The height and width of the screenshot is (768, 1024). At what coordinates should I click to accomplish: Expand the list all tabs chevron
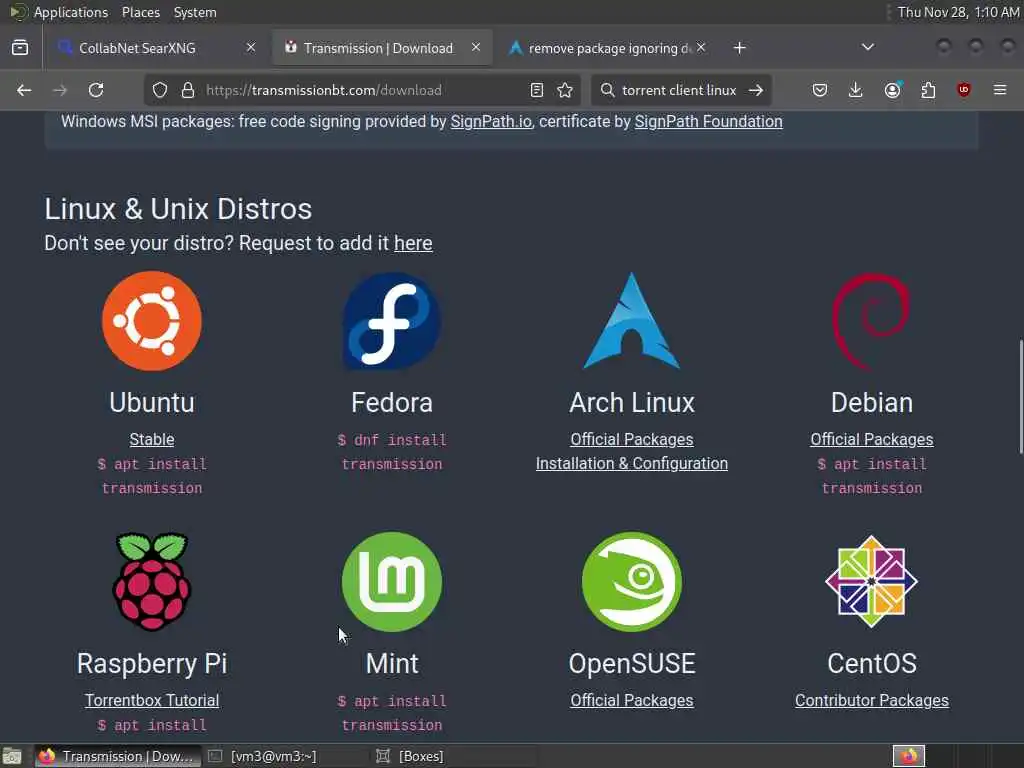867,47
